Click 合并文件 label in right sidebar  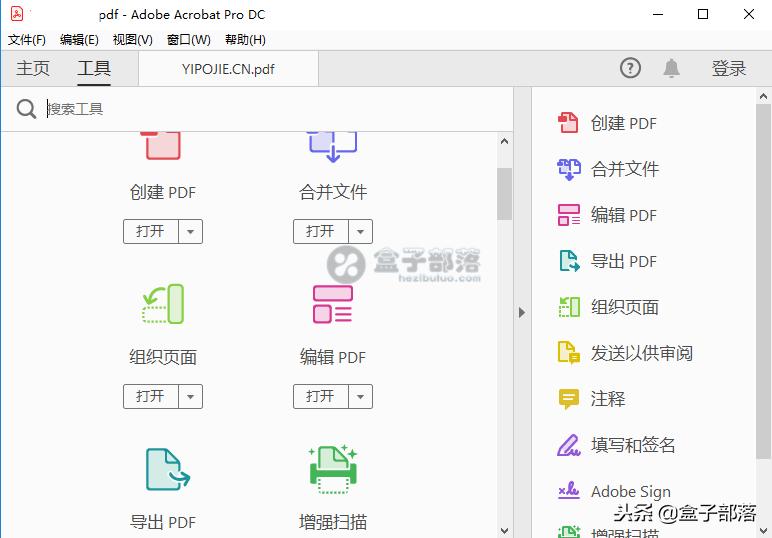[x=625, y=169]
